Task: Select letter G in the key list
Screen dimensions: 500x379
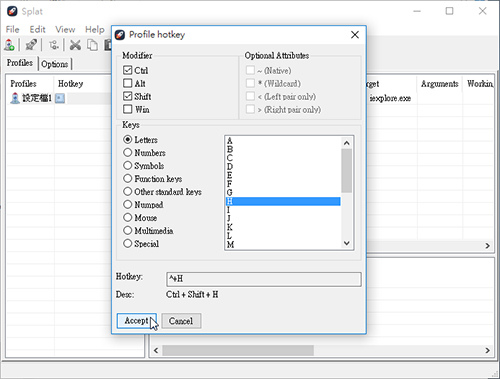Action: (283, 192)
